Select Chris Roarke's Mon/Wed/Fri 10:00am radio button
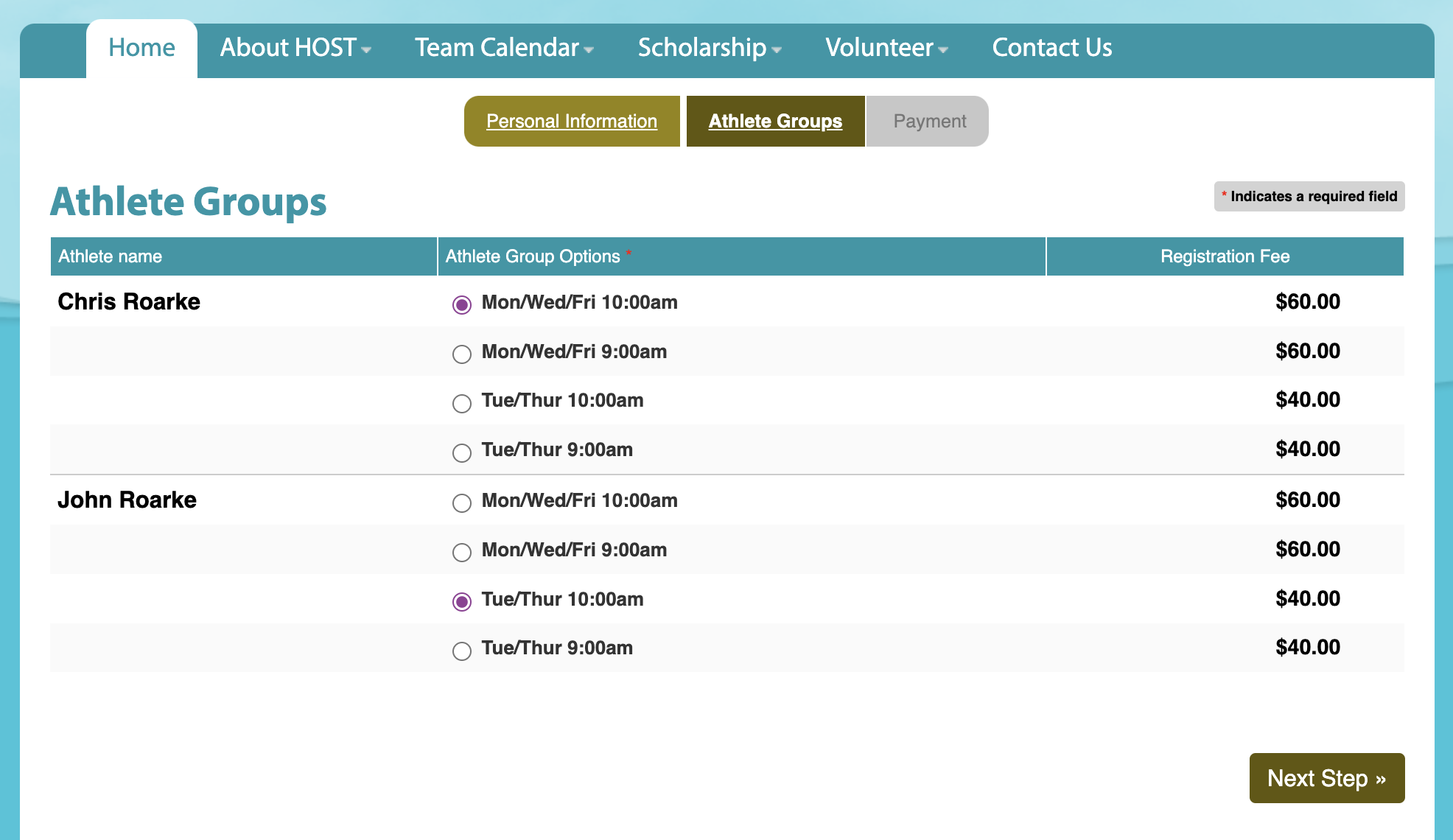Image resolution: width=1453 pixels, height=840 pixels. [x=462, y=305]
